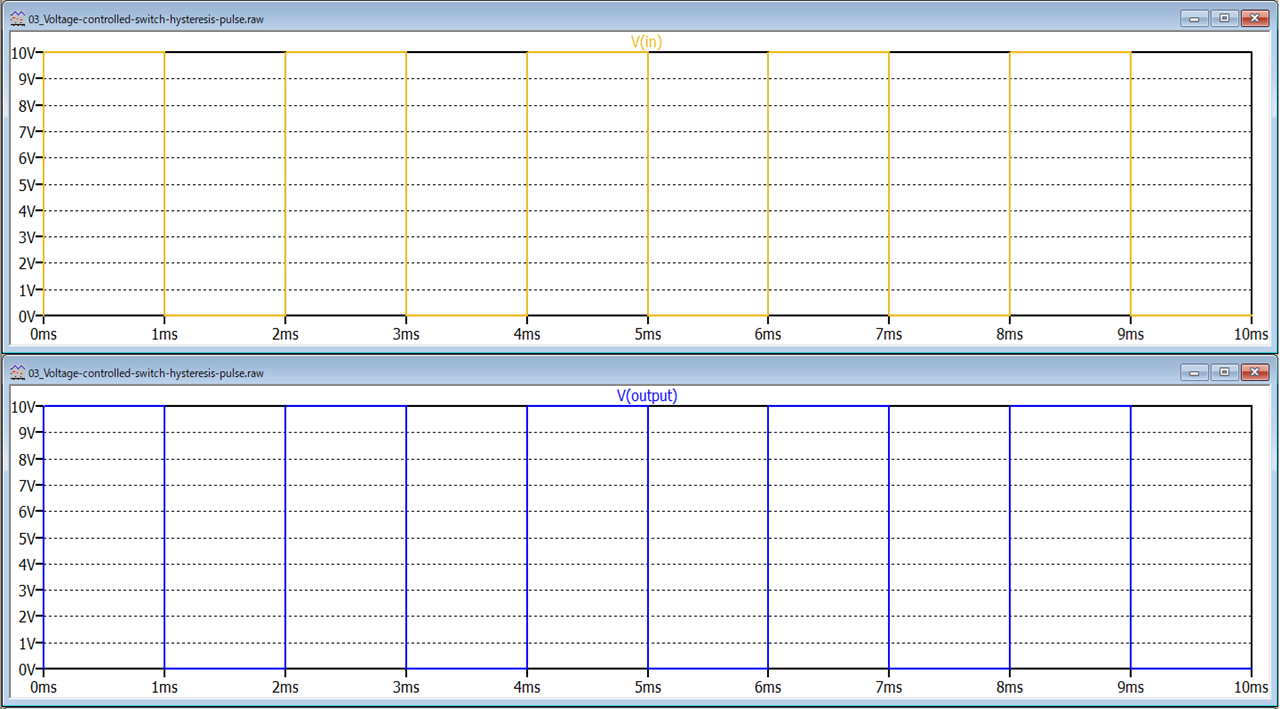The width and height of the screenshot is (1280, 709).
Task: Click the 10V label on the V(output) vertical axis
Action: [x=24, y=406]
